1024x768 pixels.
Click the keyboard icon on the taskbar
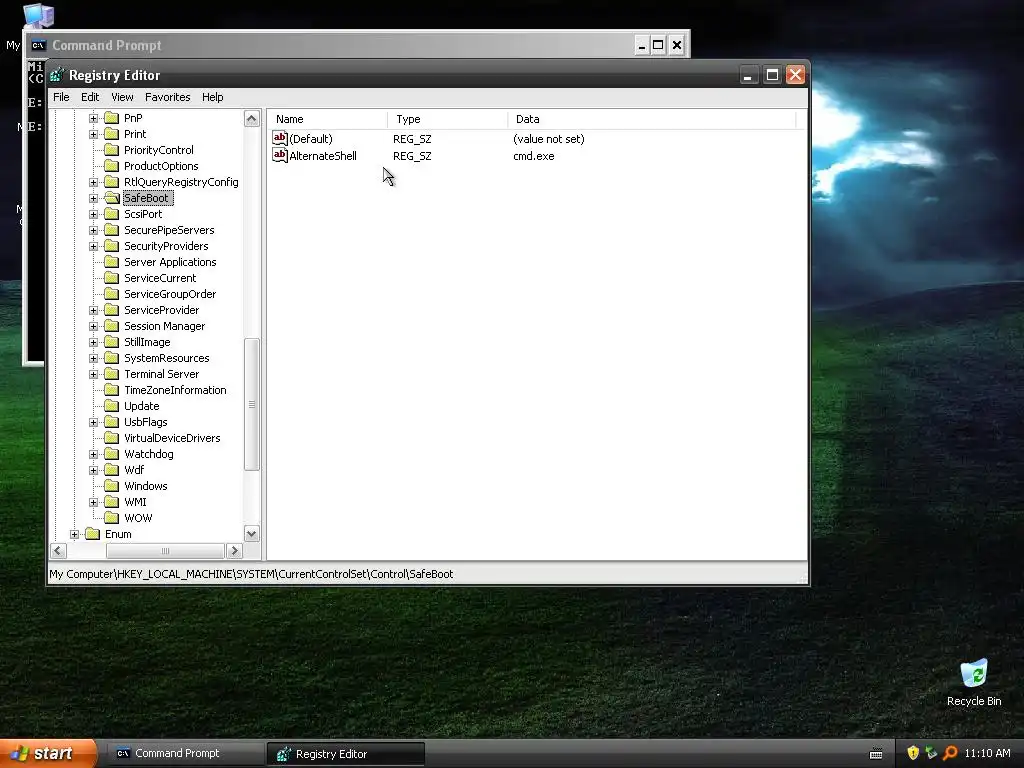click(876, 754)
